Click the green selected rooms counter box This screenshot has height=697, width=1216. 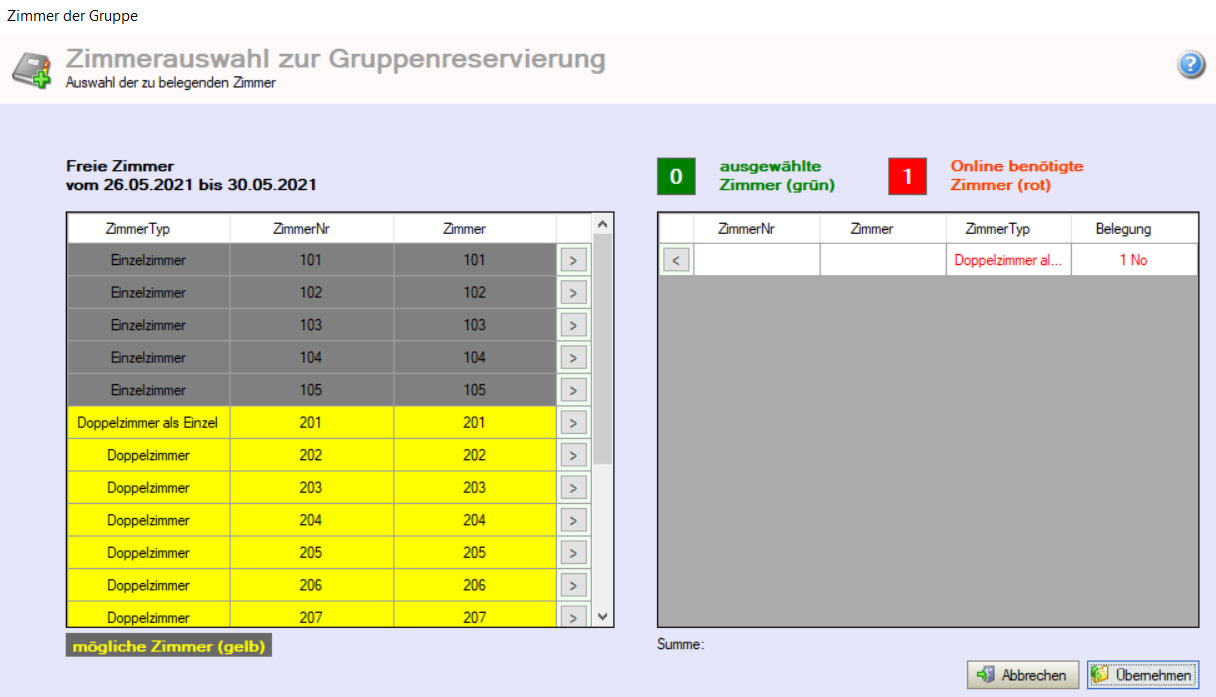pos(676,177)
